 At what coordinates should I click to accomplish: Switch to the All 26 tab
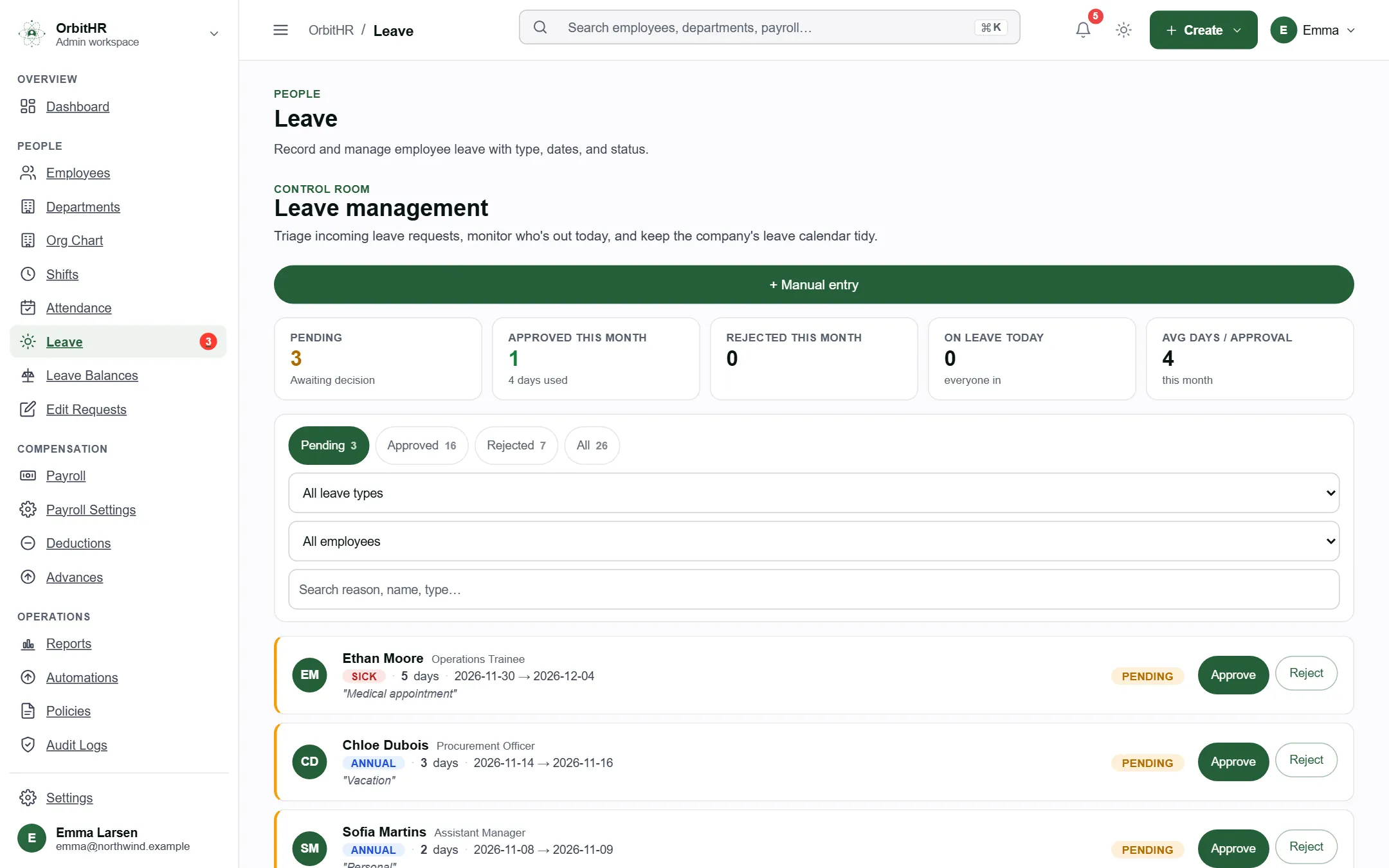tap(592, 445)
